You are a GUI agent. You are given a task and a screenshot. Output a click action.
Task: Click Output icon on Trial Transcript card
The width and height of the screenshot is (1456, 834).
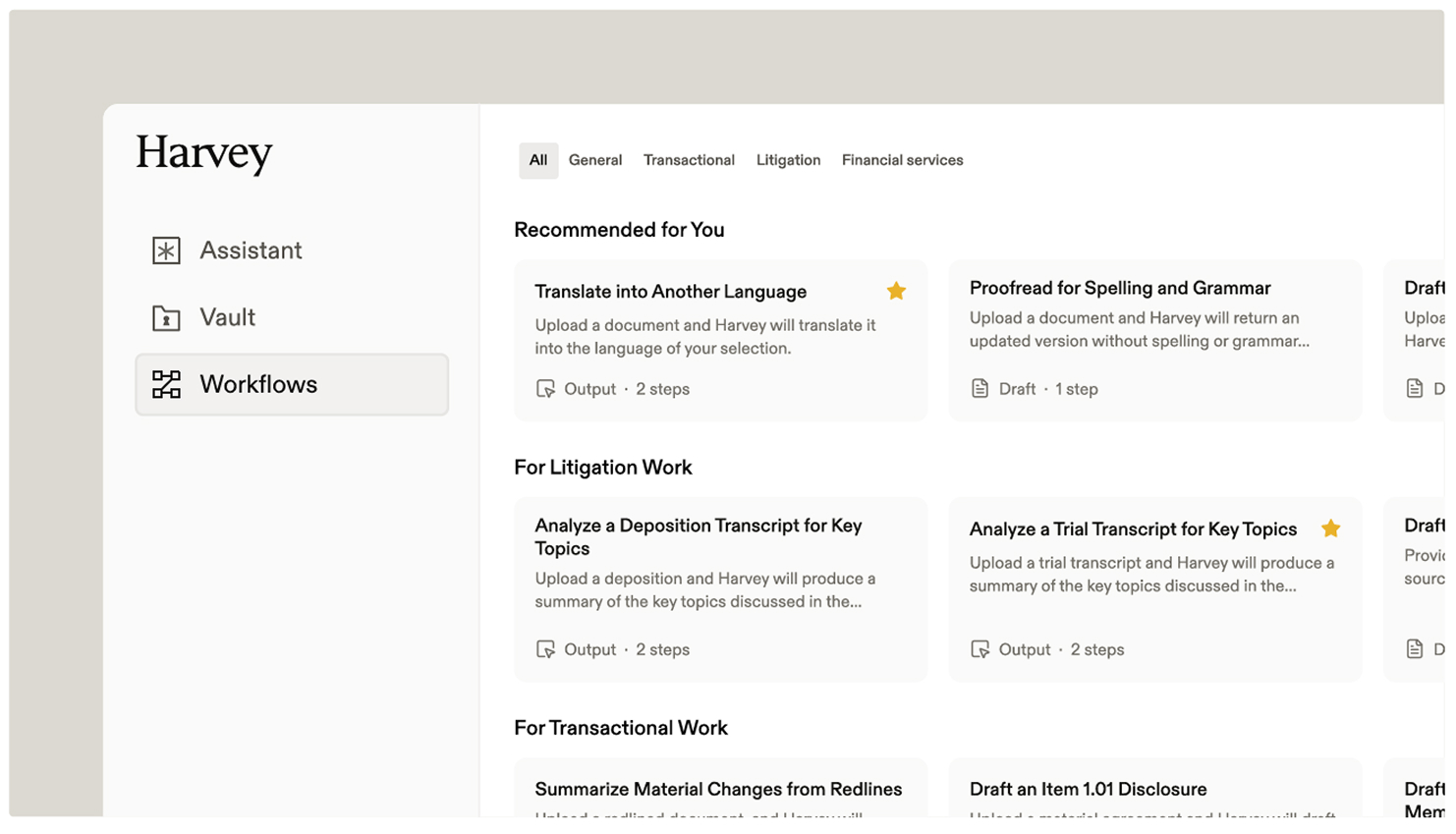point(980,649)
